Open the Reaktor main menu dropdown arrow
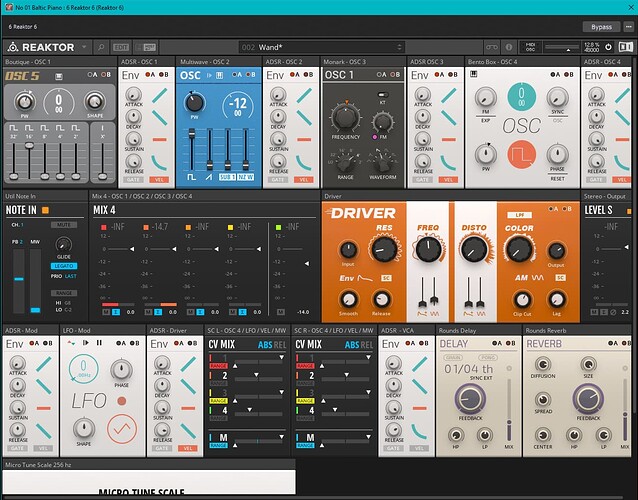The height and width of the screenshot is (500, 638). (x=84, y=47)
